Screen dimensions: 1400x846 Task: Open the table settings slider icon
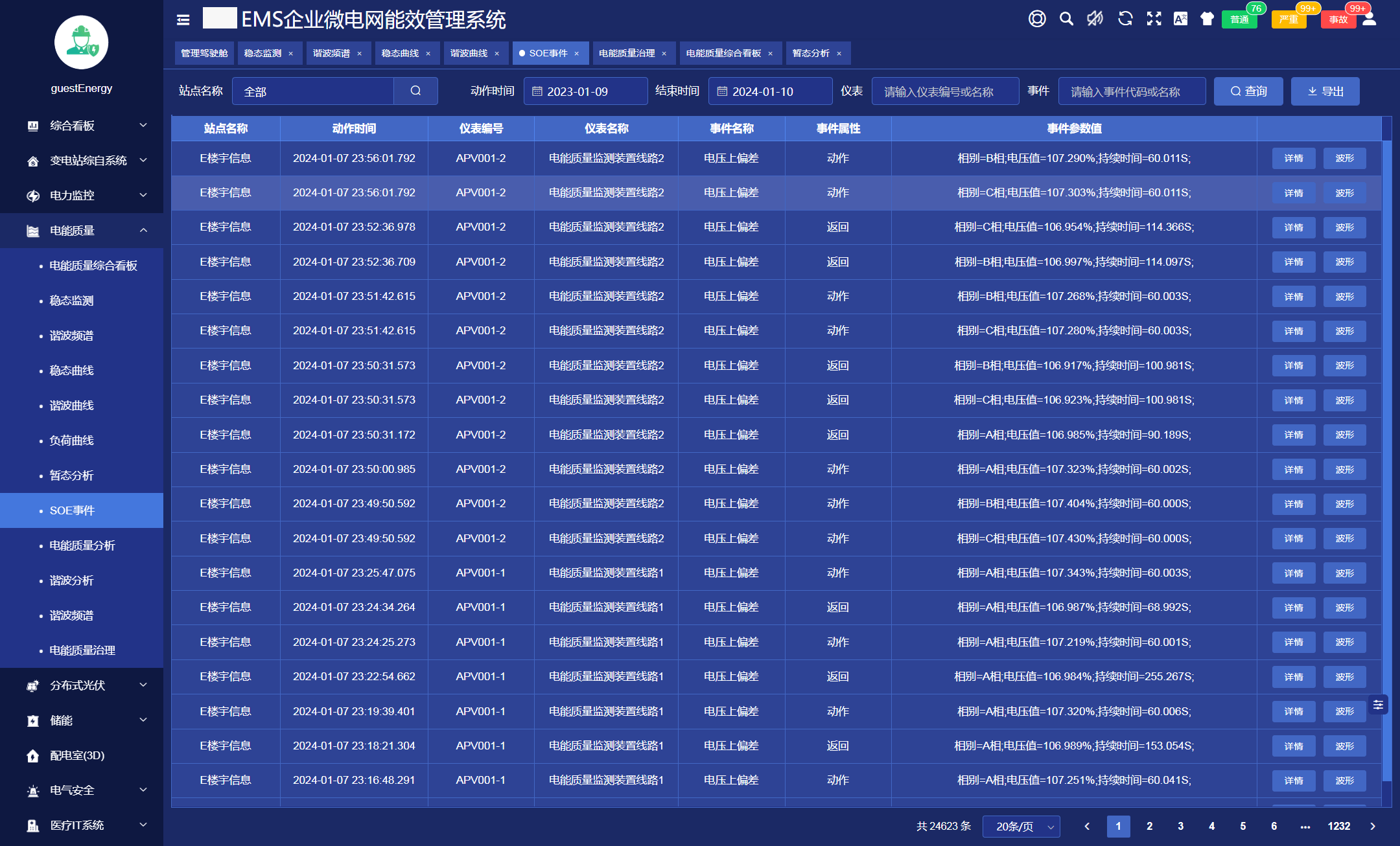(x=1378, y=704)
